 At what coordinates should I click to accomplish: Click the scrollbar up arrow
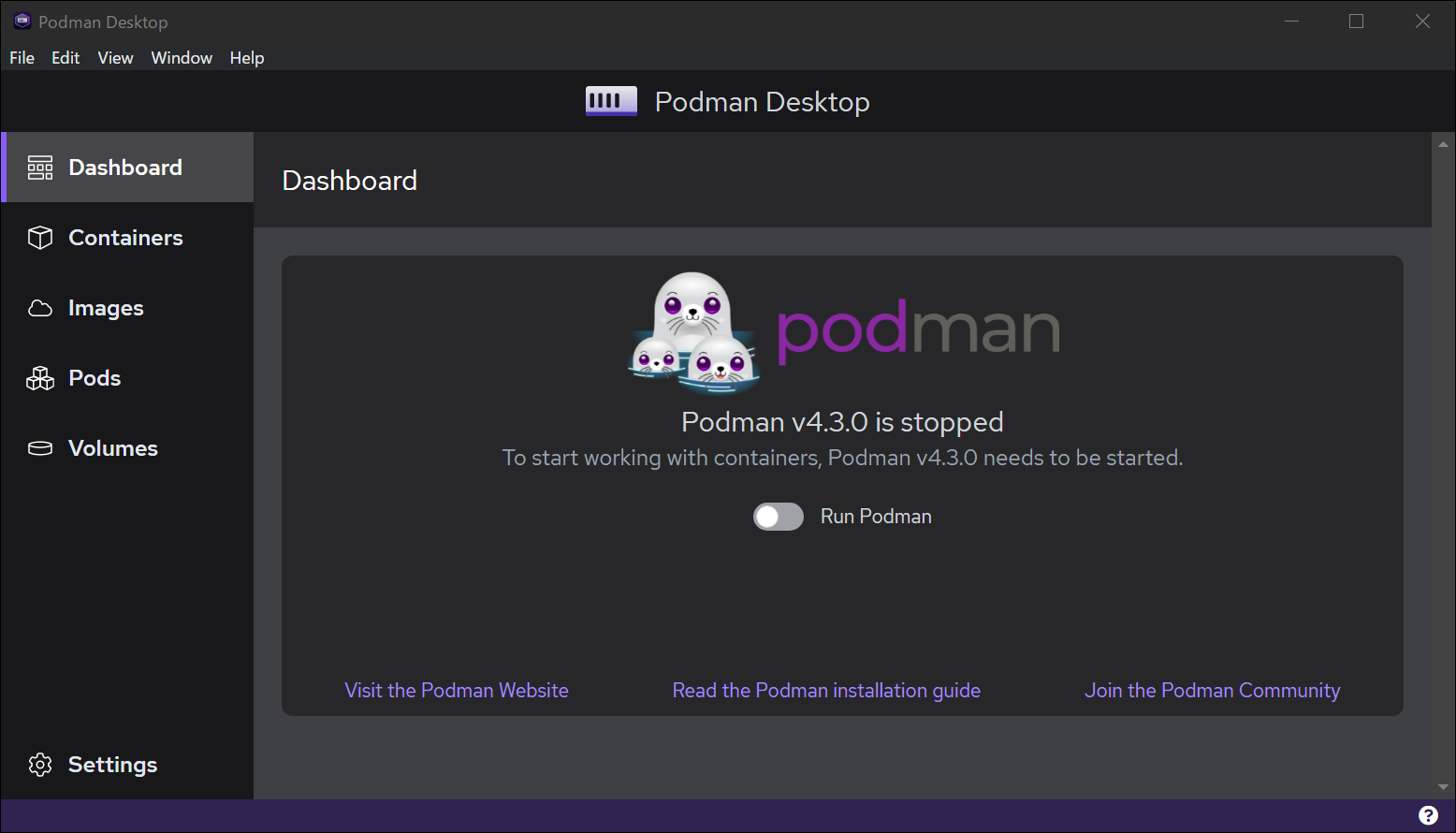click(x=1443, y=144)
